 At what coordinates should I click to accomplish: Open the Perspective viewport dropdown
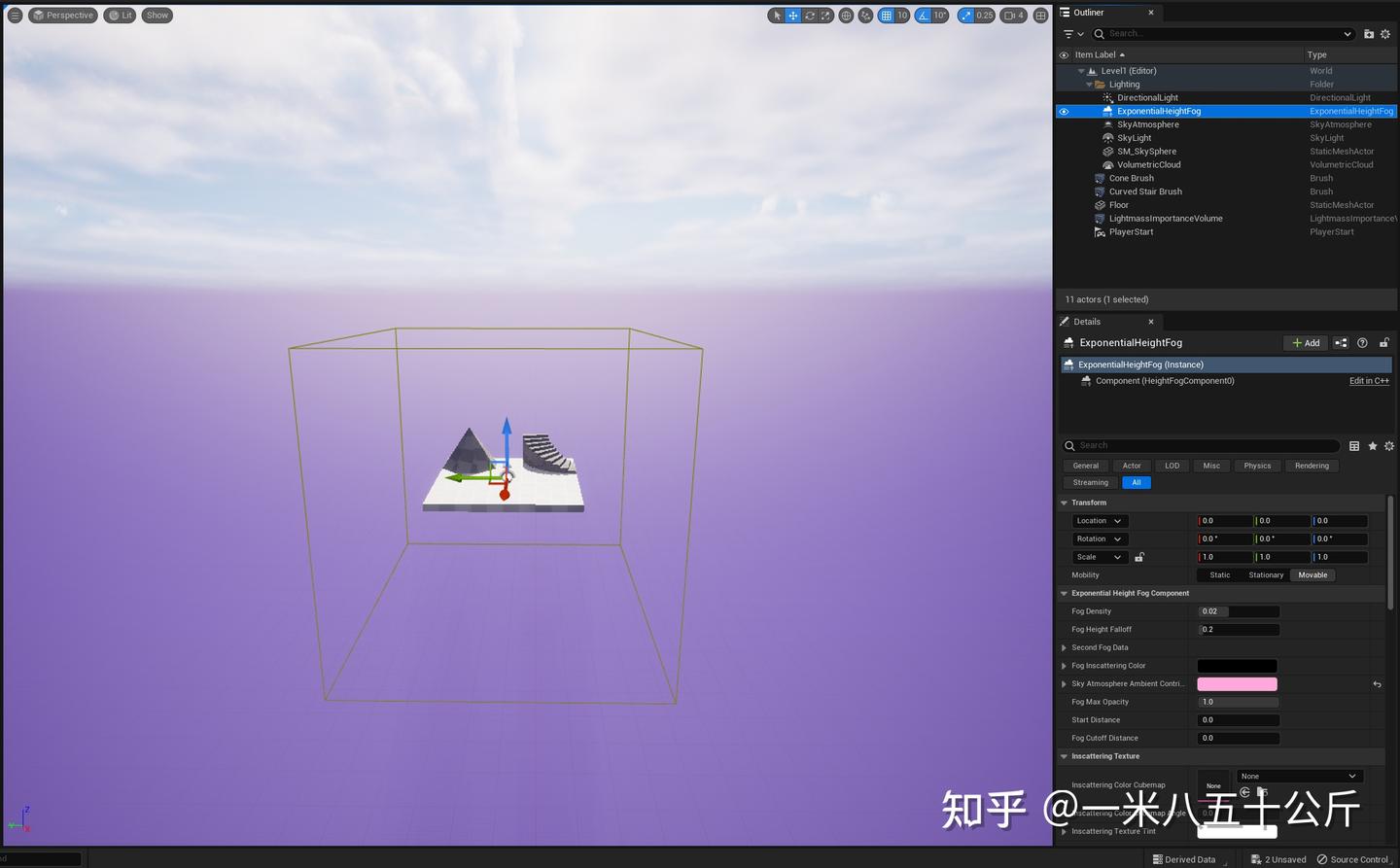tap(63, 15)
